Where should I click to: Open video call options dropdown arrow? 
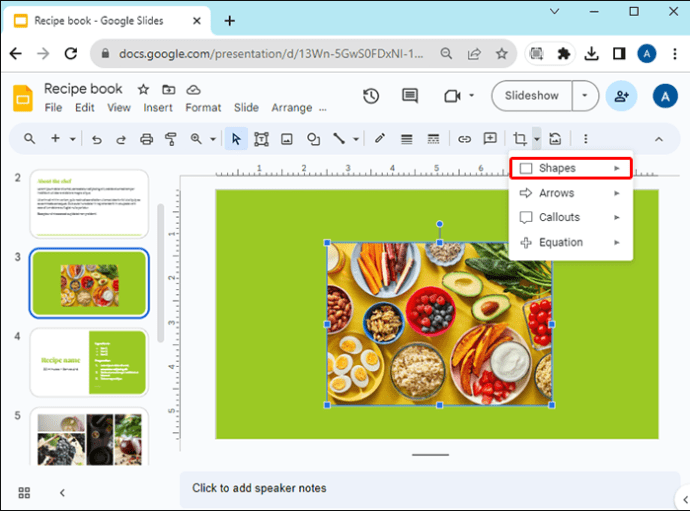point(471,96)
